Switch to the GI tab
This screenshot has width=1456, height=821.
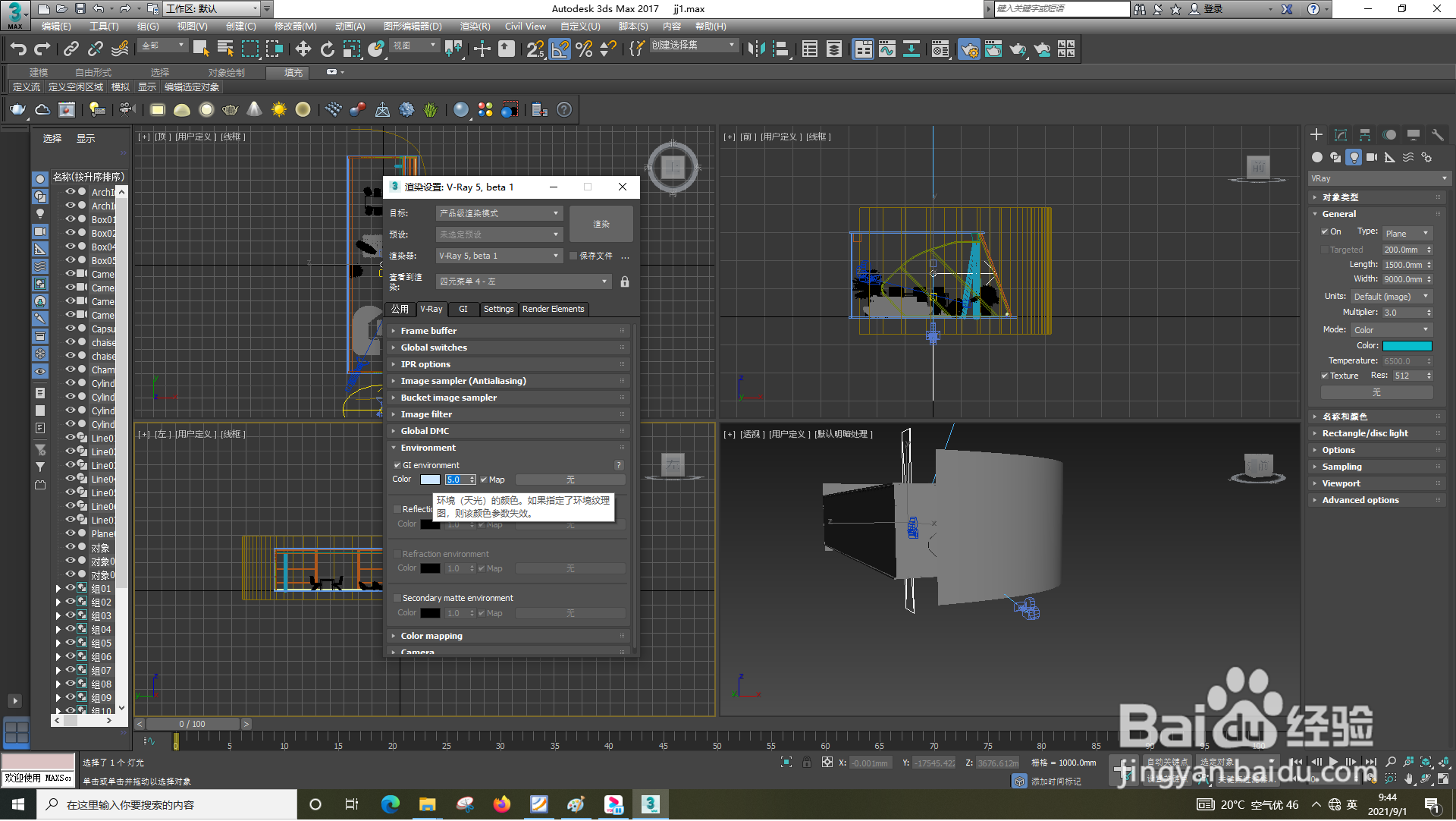tap(463, 309)
